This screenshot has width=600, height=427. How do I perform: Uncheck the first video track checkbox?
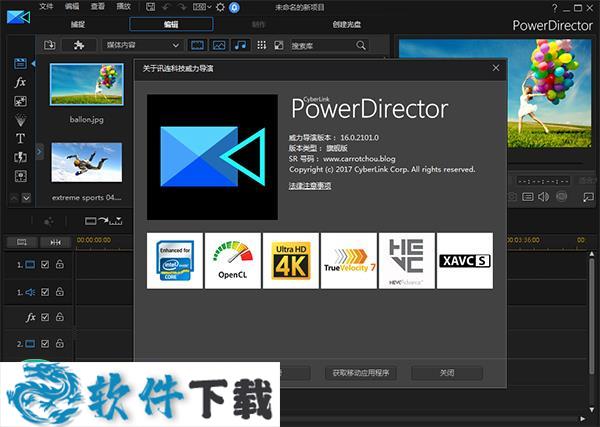pos(45,264)
